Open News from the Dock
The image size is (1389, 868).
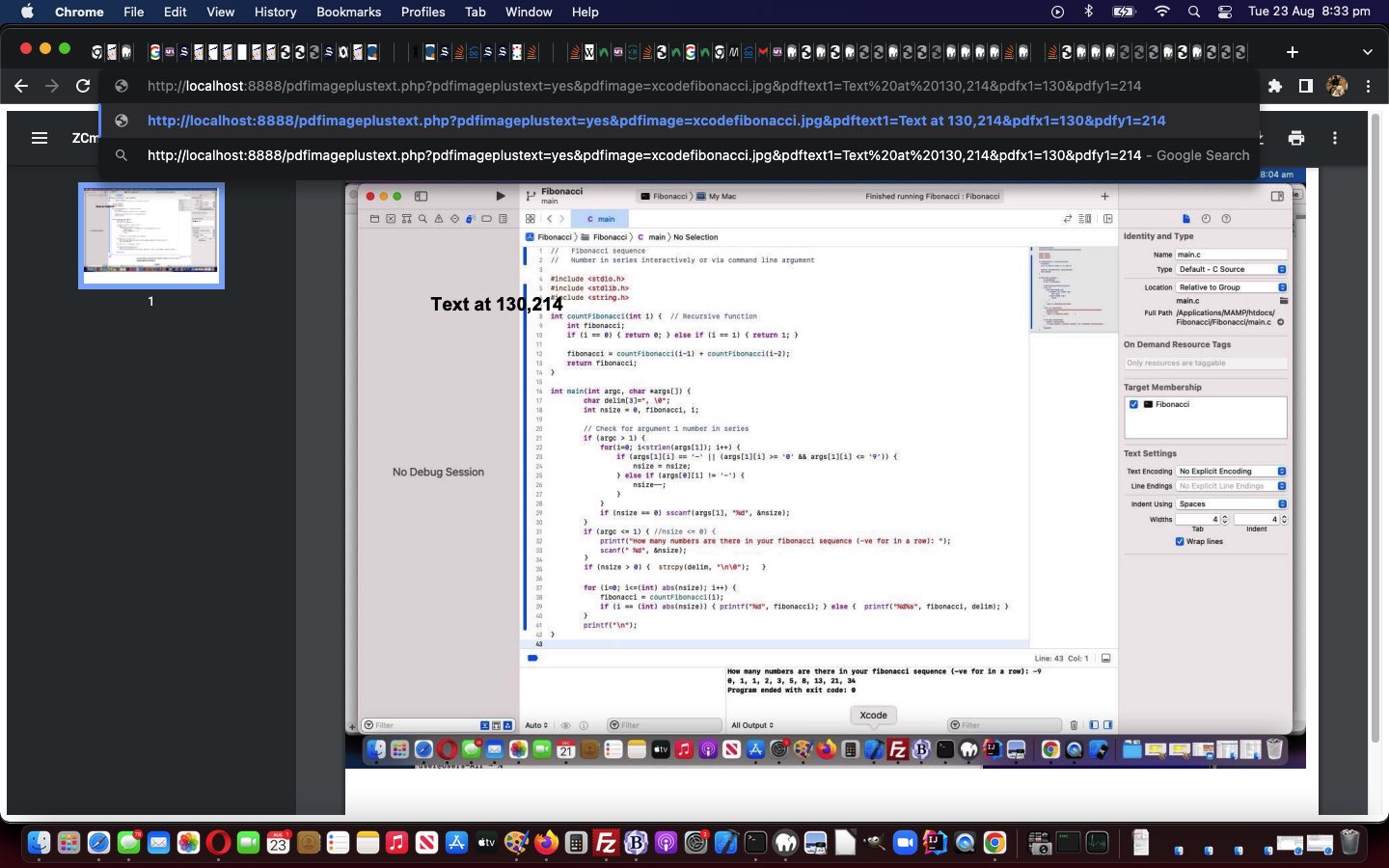pos(426,843)
